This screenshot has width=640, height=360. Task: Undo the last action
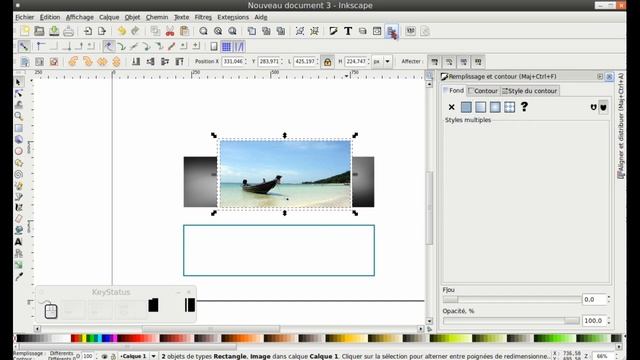point(121,31)
